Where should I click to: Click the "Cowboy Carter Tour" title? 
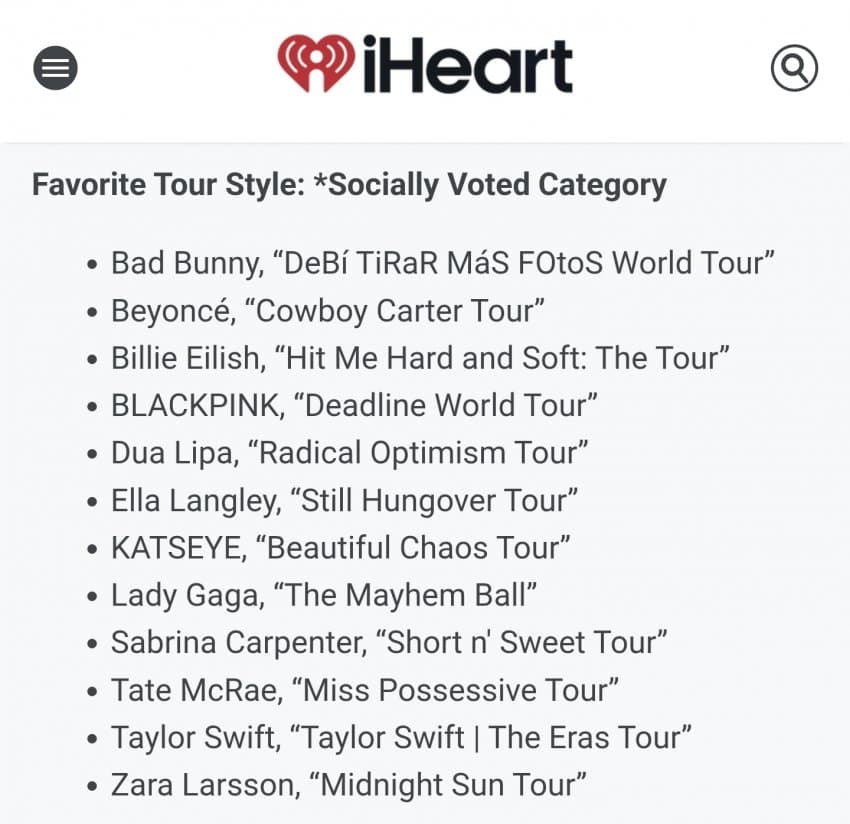point(400,310)
